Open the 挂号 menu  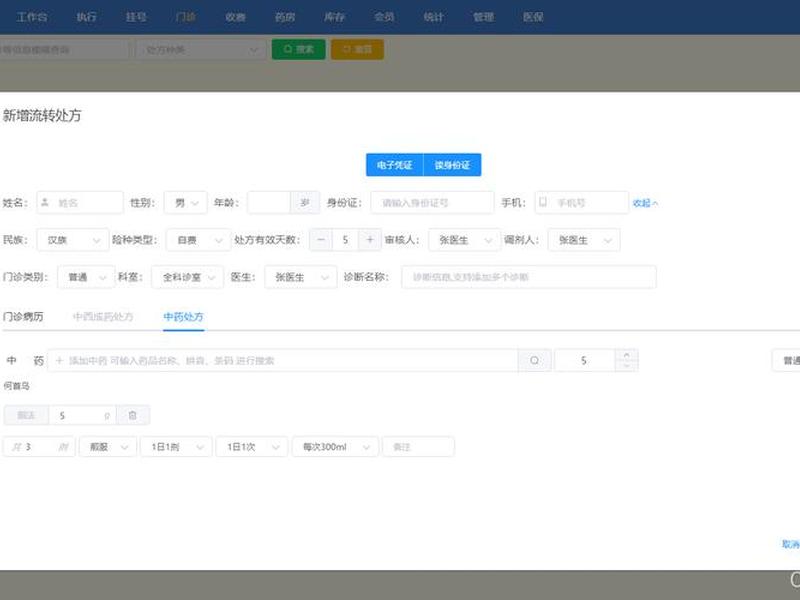136,17
